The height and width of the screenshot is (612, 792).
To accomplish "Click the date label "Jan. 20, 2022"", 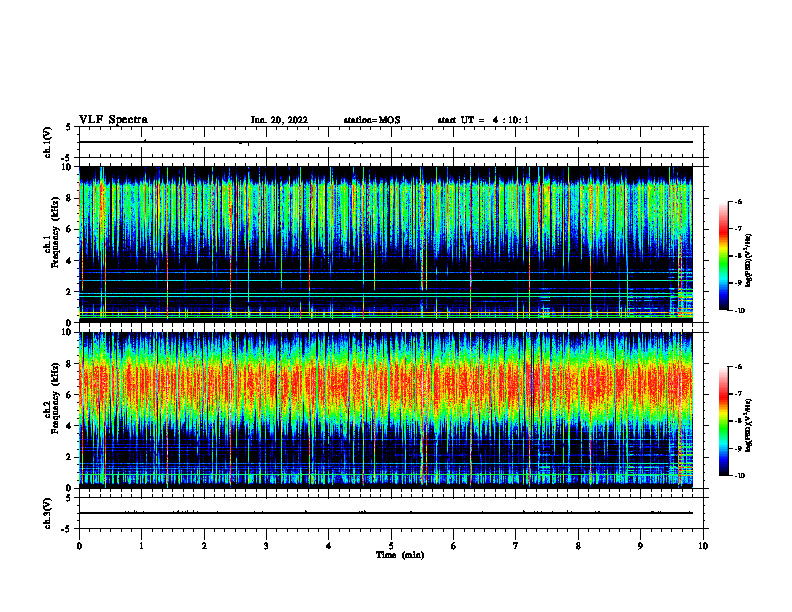I will click(x=279, y=120).
